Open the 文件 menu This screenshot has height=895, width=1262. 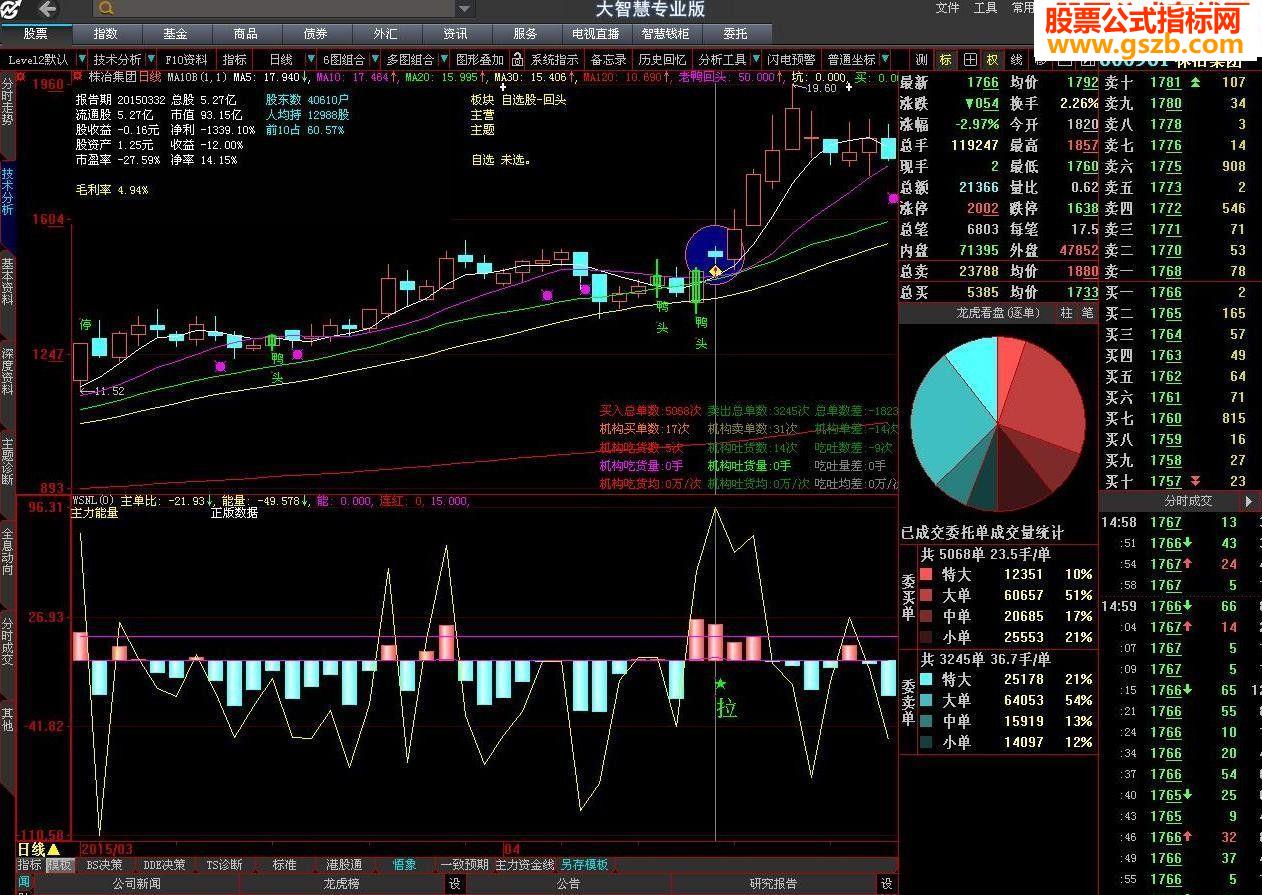(x=947, y=8)
